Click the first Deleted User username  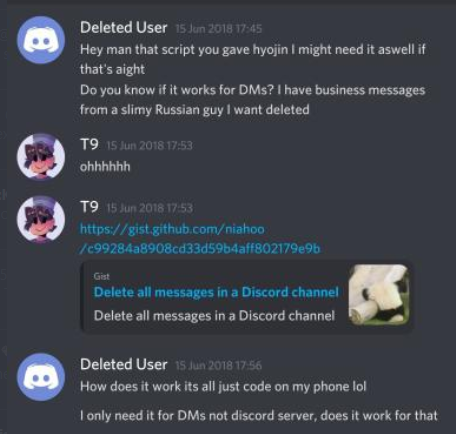123,27
